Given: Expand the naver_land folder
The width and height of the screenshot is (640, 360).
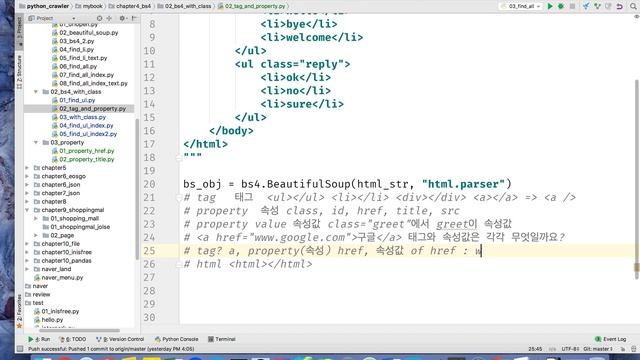Looking at the screenshot, I should point(27,269).
